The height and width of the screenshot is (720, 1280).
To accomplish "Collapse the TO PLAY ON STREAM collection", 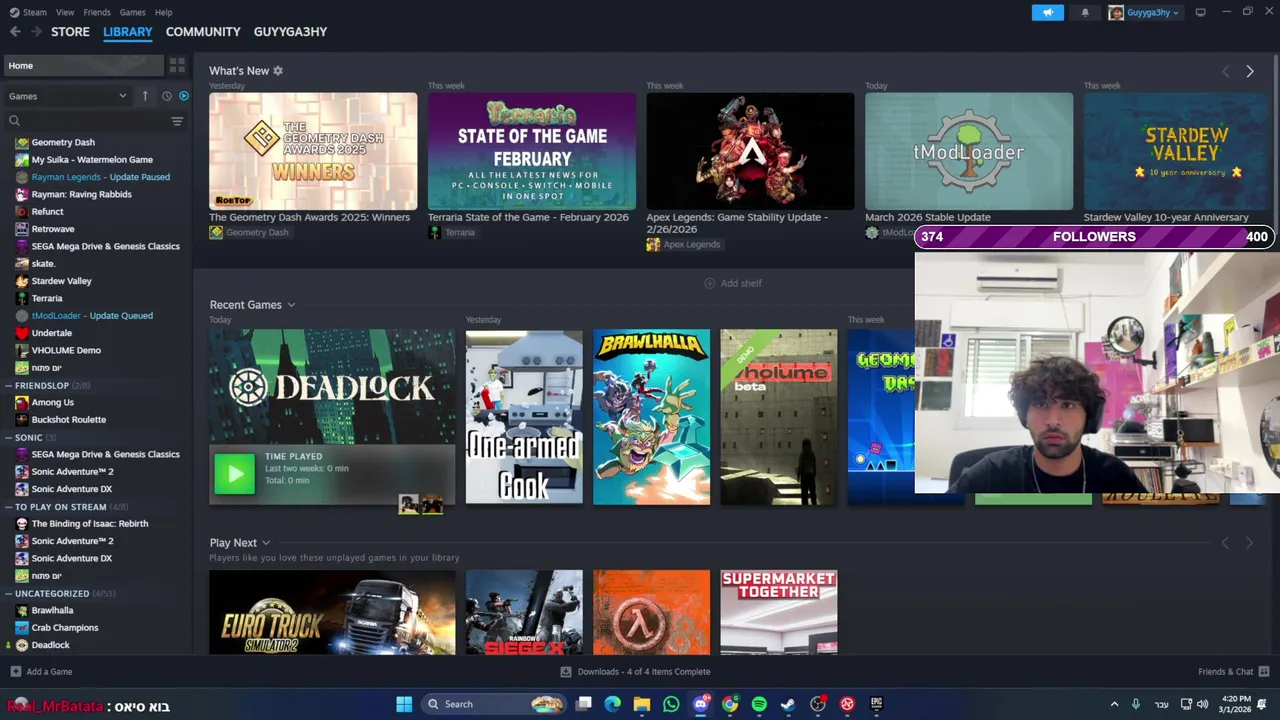I will click(x=8, y=507).
